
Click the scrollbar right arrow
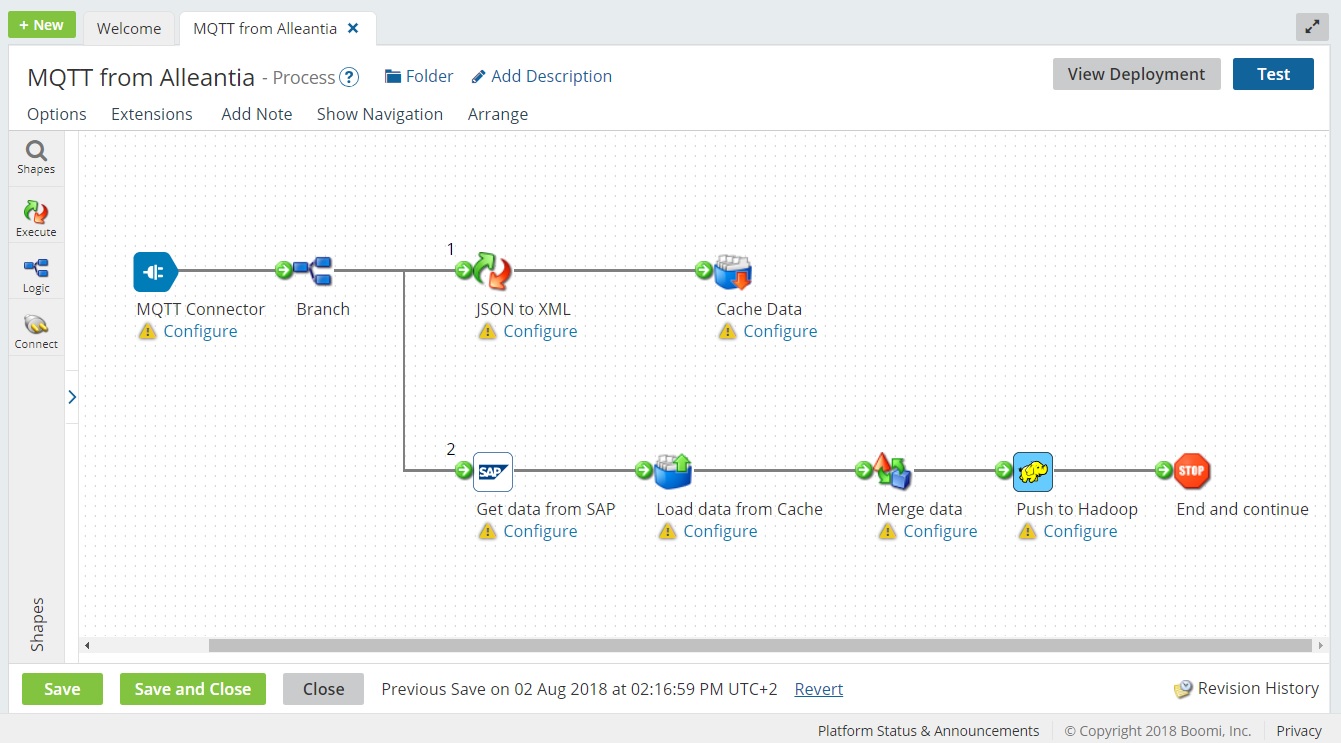point(1322,646)
